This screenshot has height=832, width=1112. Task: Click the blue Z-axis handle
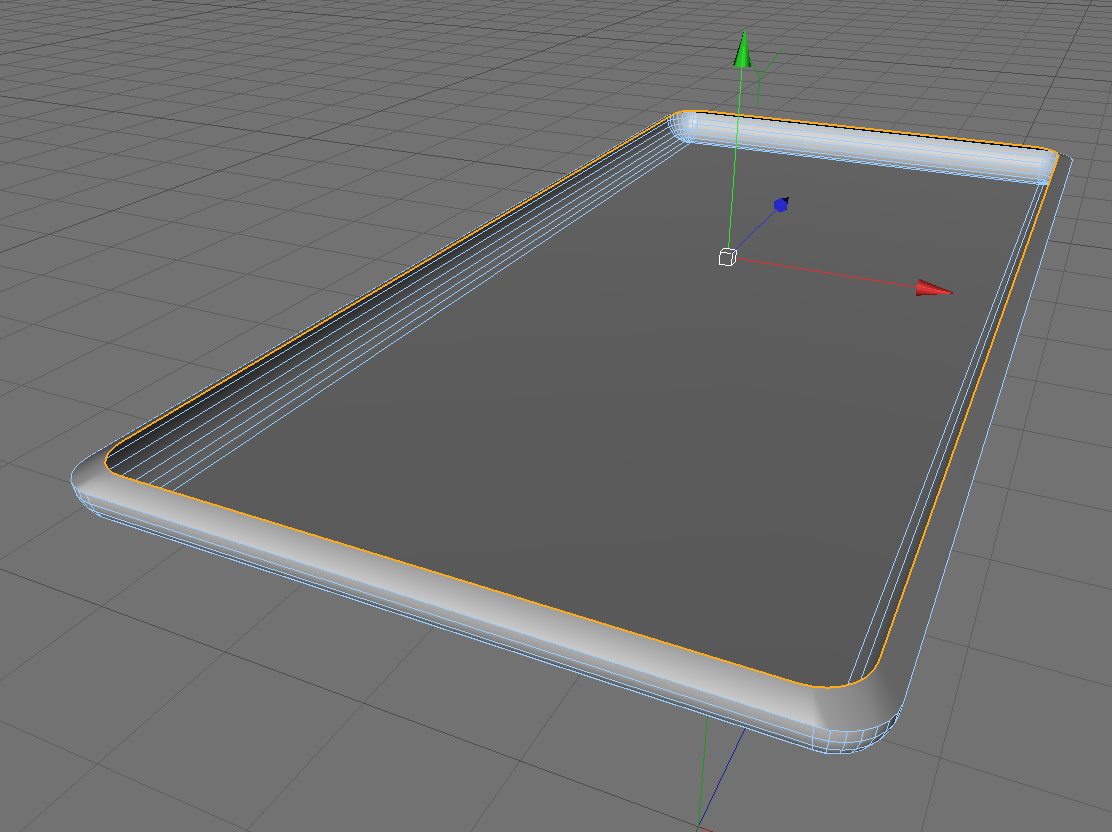coord(782,205)
